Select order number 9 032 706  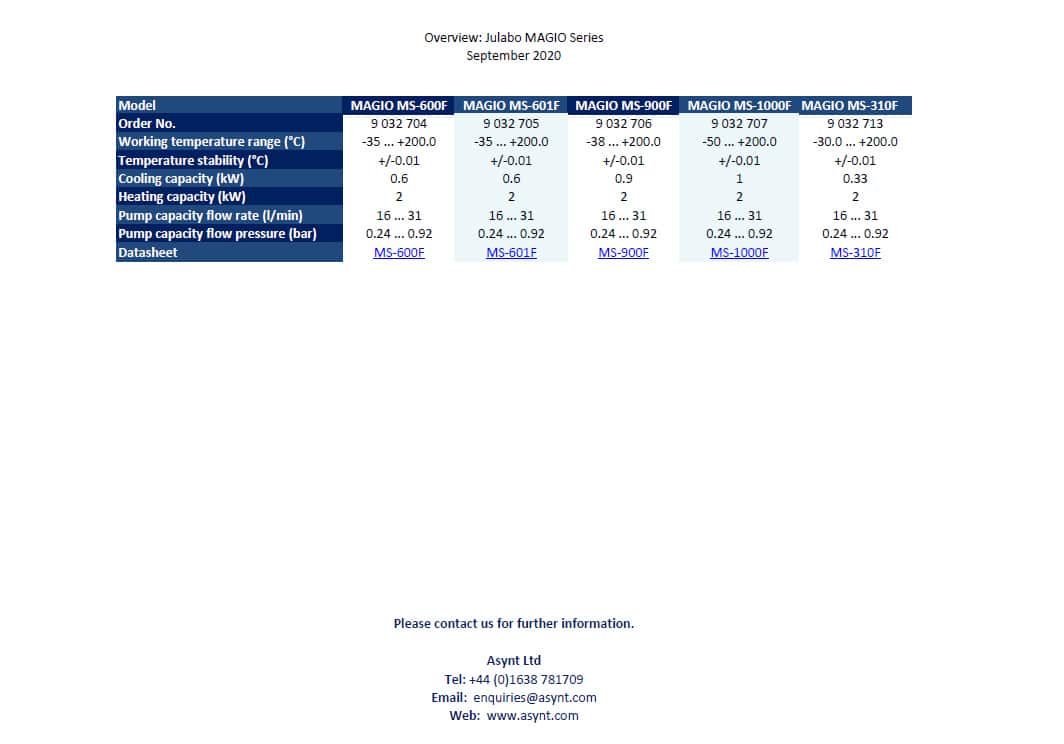623,124
